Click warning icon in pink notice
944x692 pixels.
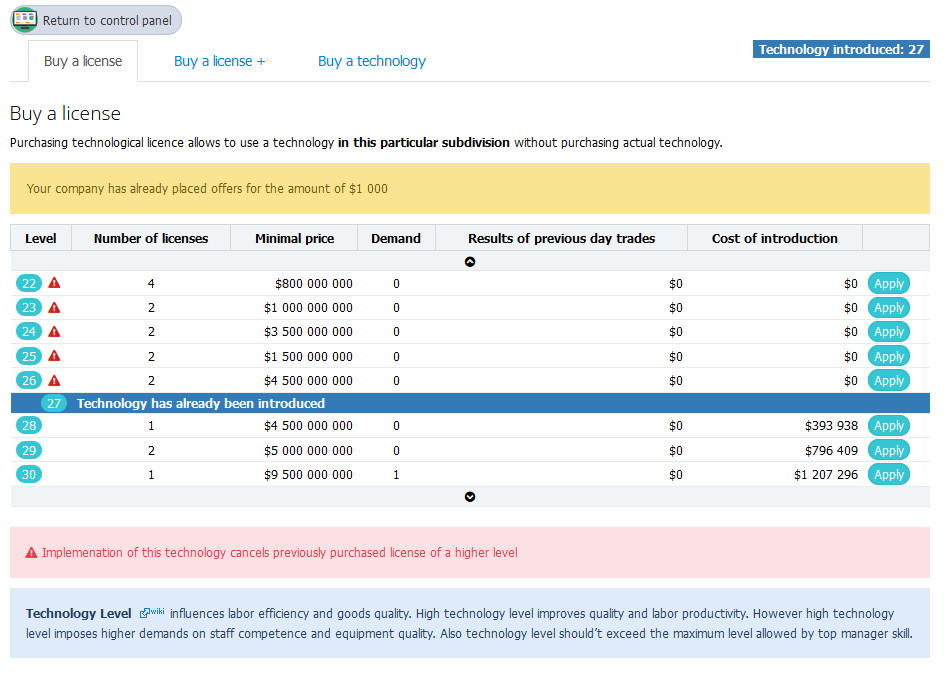(x=31, y=552)
